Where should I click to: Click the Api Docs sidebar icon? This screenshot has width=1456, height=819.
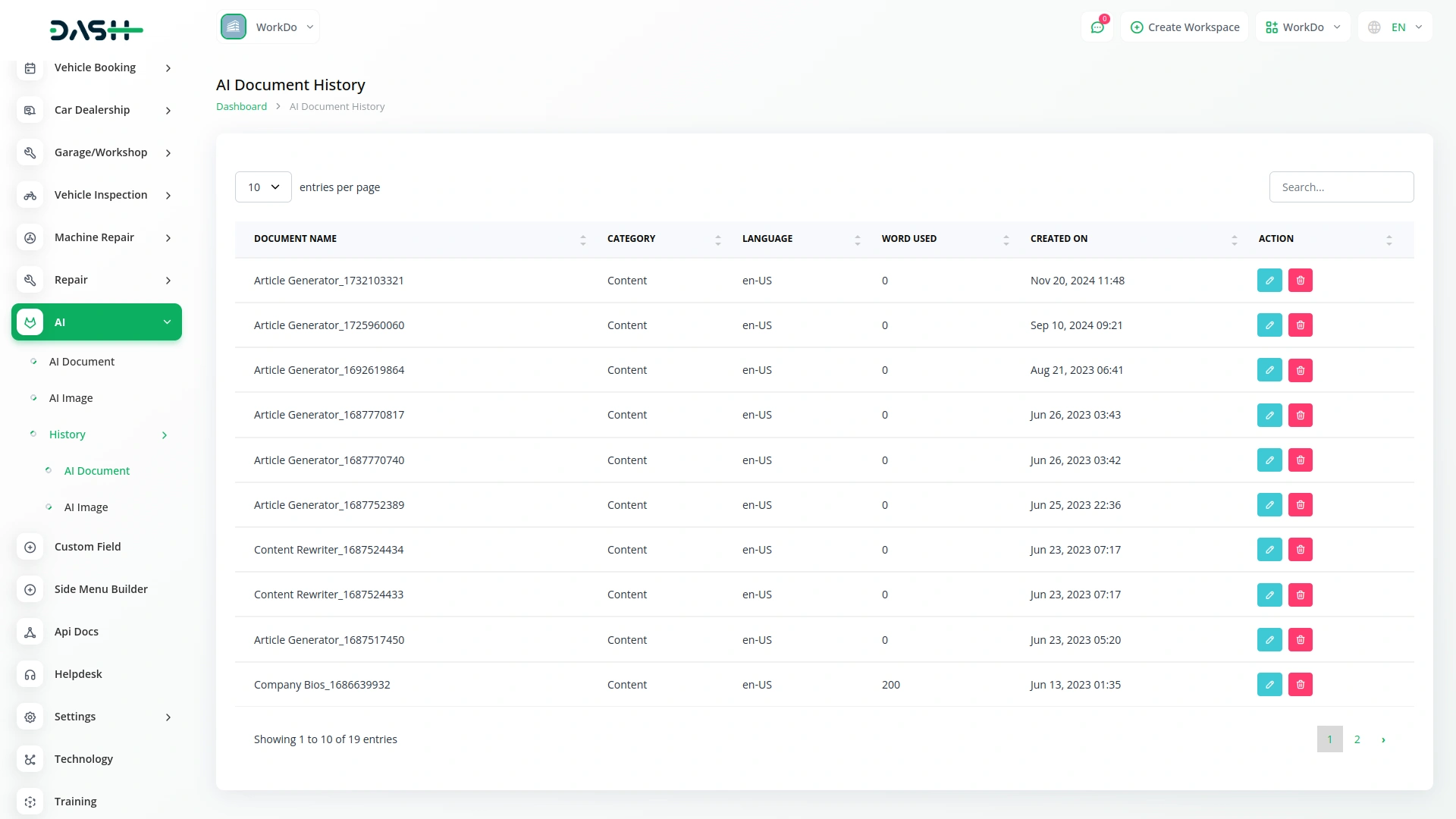30,632
